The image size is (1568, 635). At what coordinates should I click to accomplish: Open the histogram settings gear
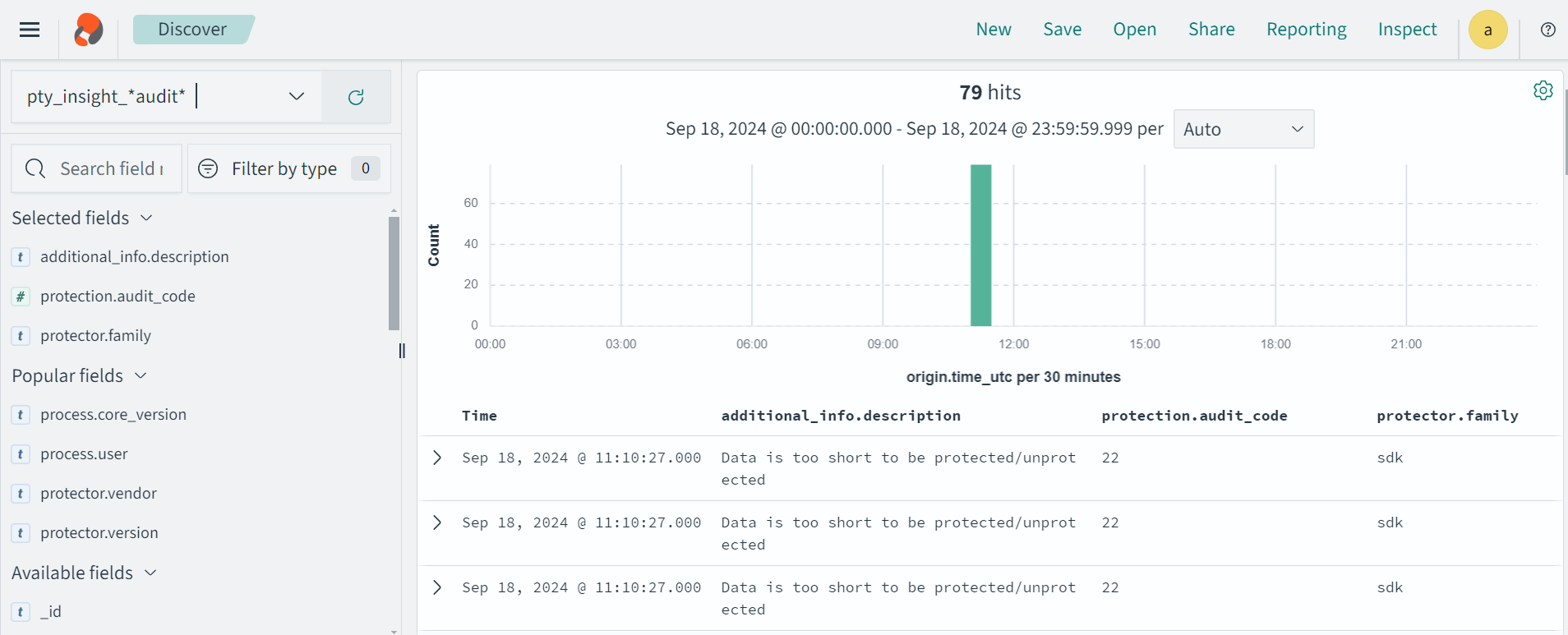tap(1543, 90)
